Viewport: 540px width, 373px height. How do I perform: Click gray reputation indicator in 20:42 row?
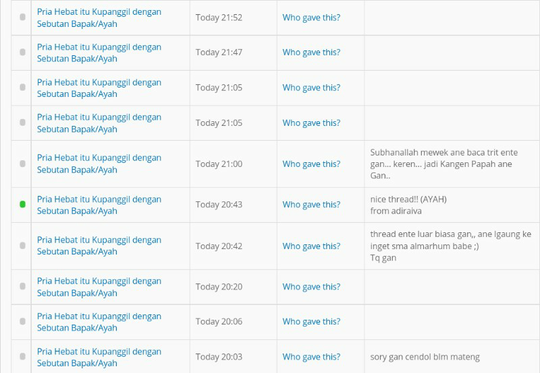(23, 246)
